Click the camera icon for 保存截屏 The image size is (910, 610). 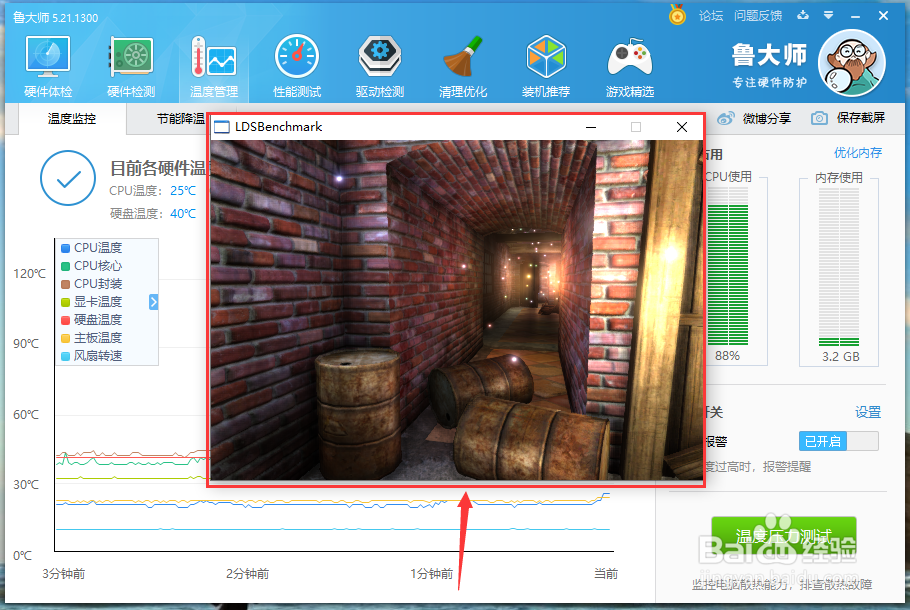pos(819,118)
